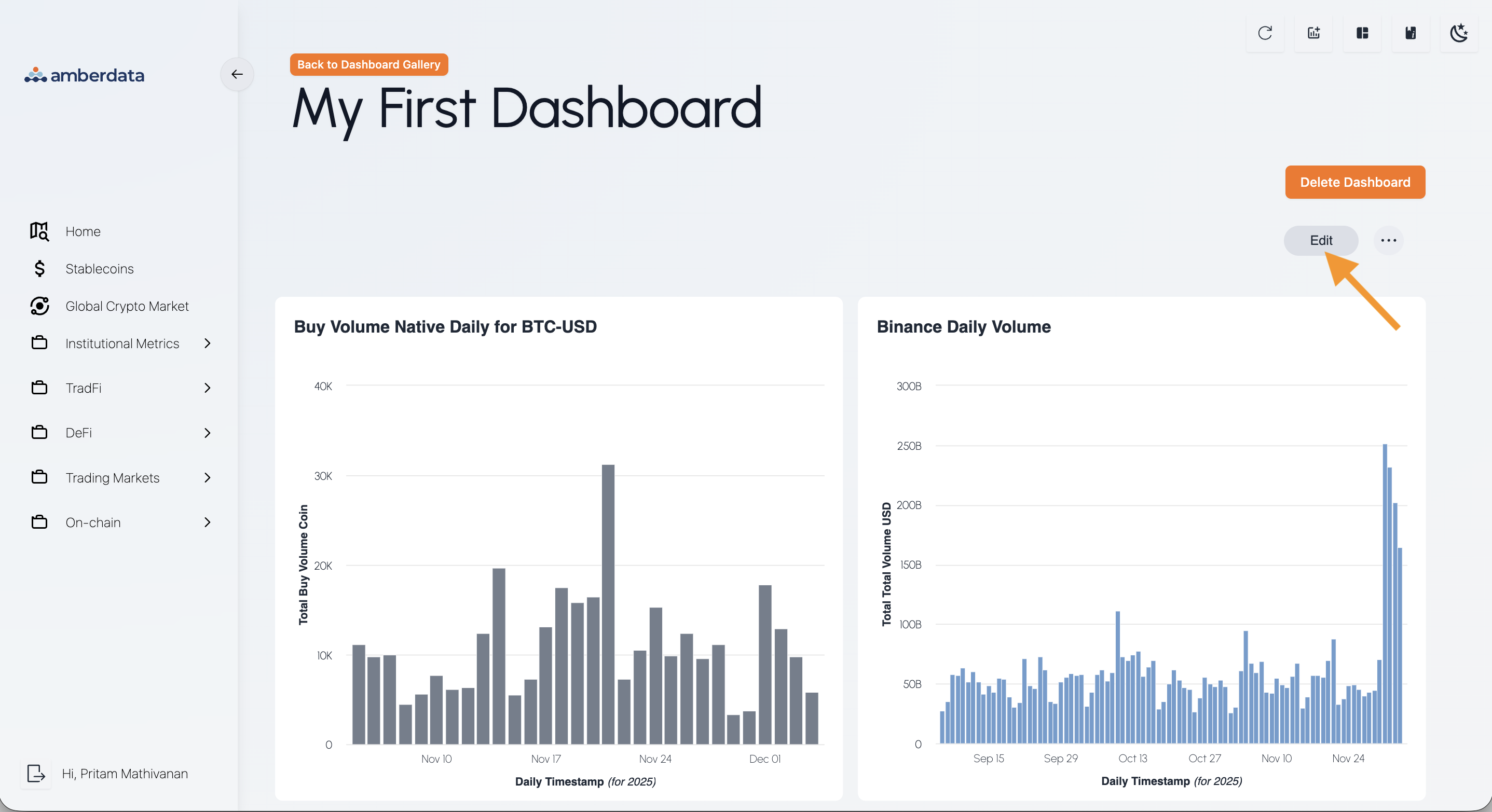Select Home in the sidebar
The image size is (1492, 812).
[83, 232]
